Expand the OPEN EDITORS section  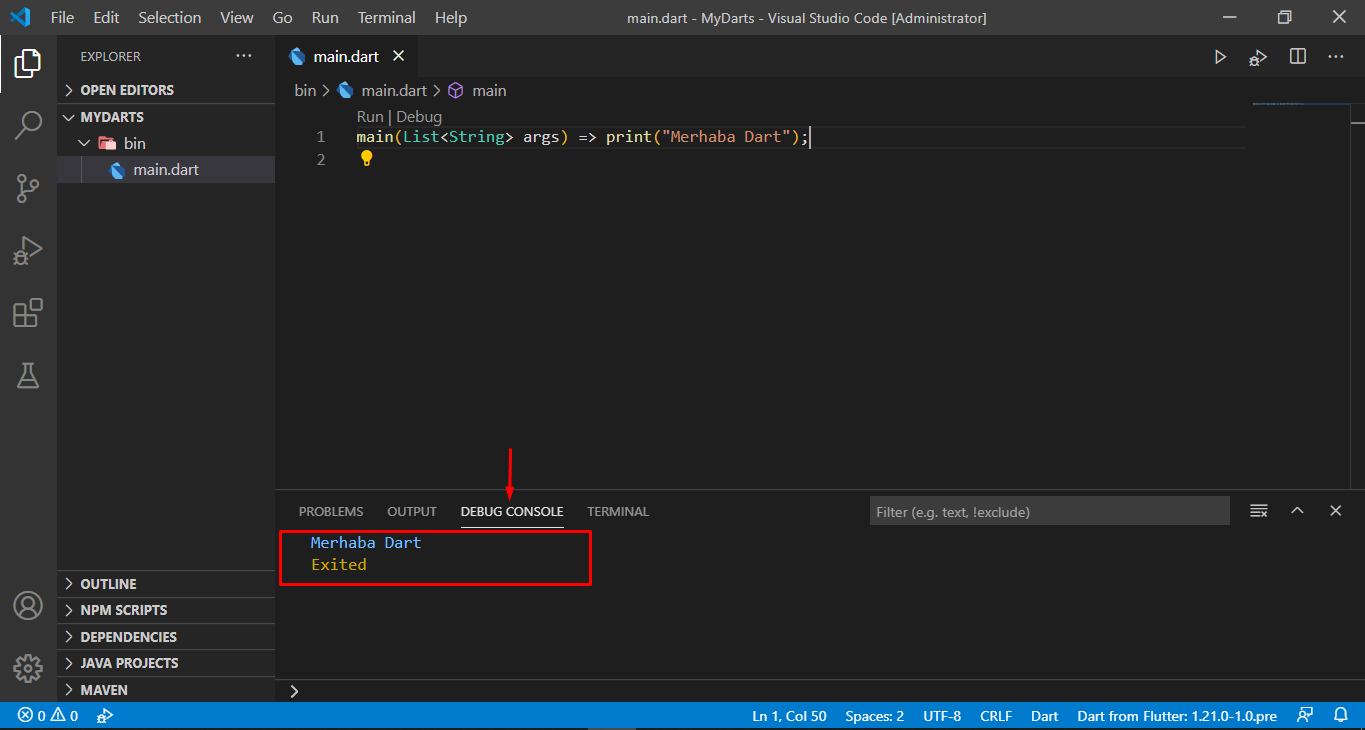coord(126,90)
